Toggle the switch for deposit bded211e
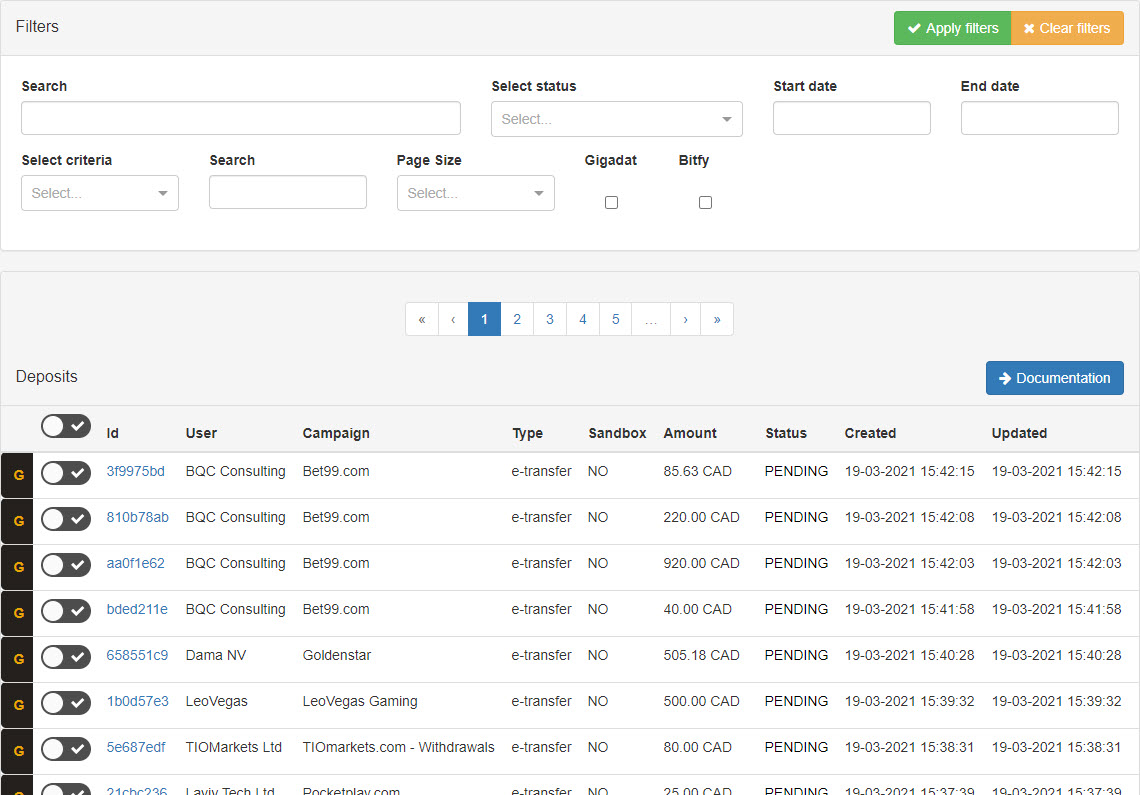Viewport: 1140px width, 795px height. [x=65, y=611]
